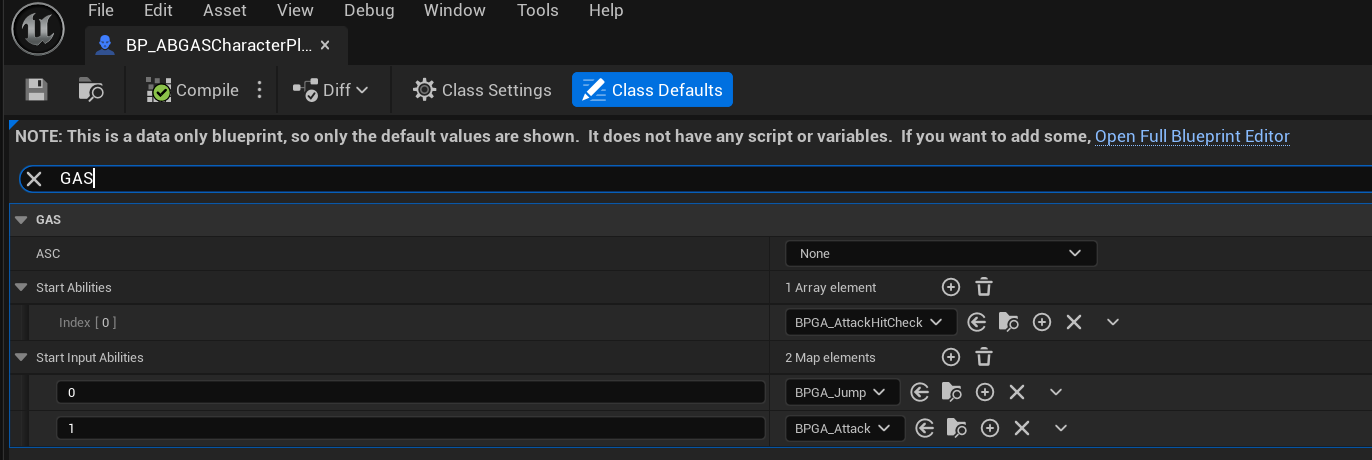Click the Unreal Engine logo icon
Viewport: 1372px width, 460px height.
point(38,30)
